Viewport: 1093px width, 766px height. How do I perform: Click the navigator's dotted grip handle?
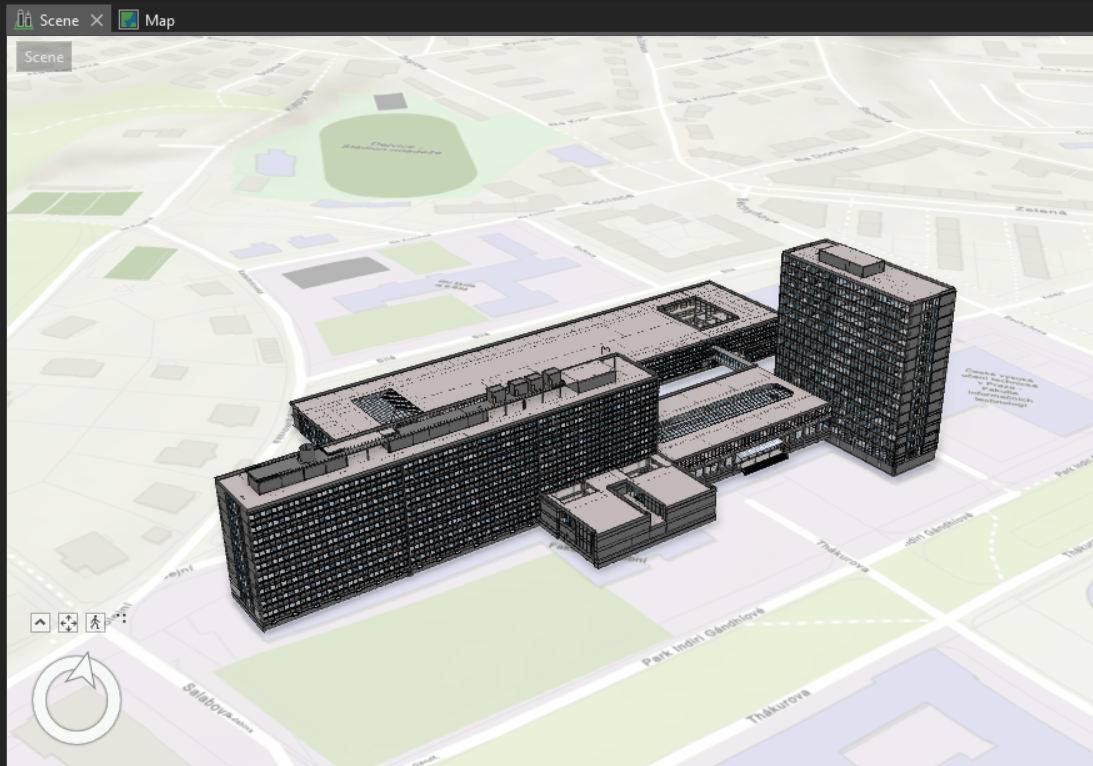coord(121,618)
